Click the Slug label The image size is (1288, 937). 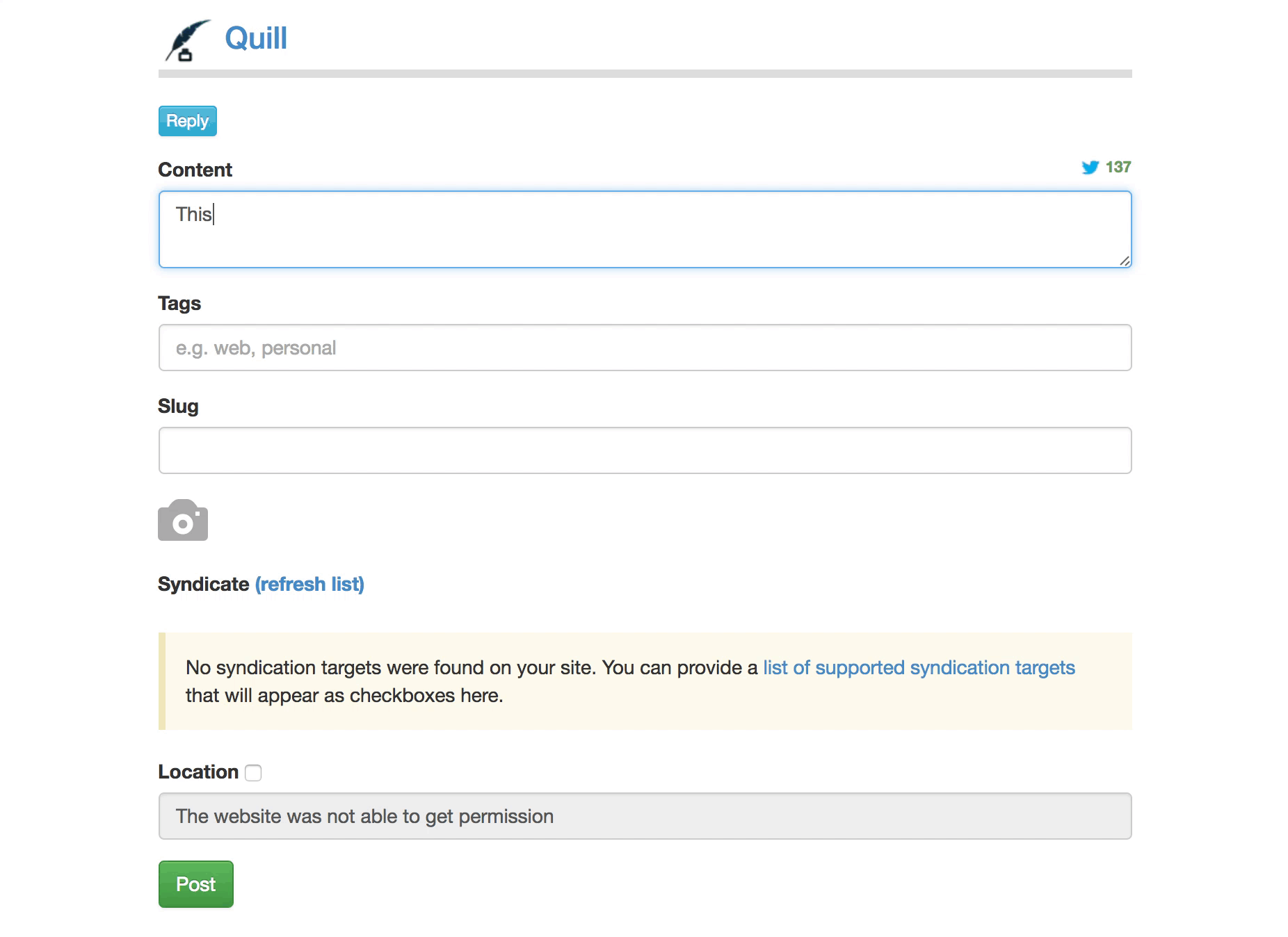point(178,407)
